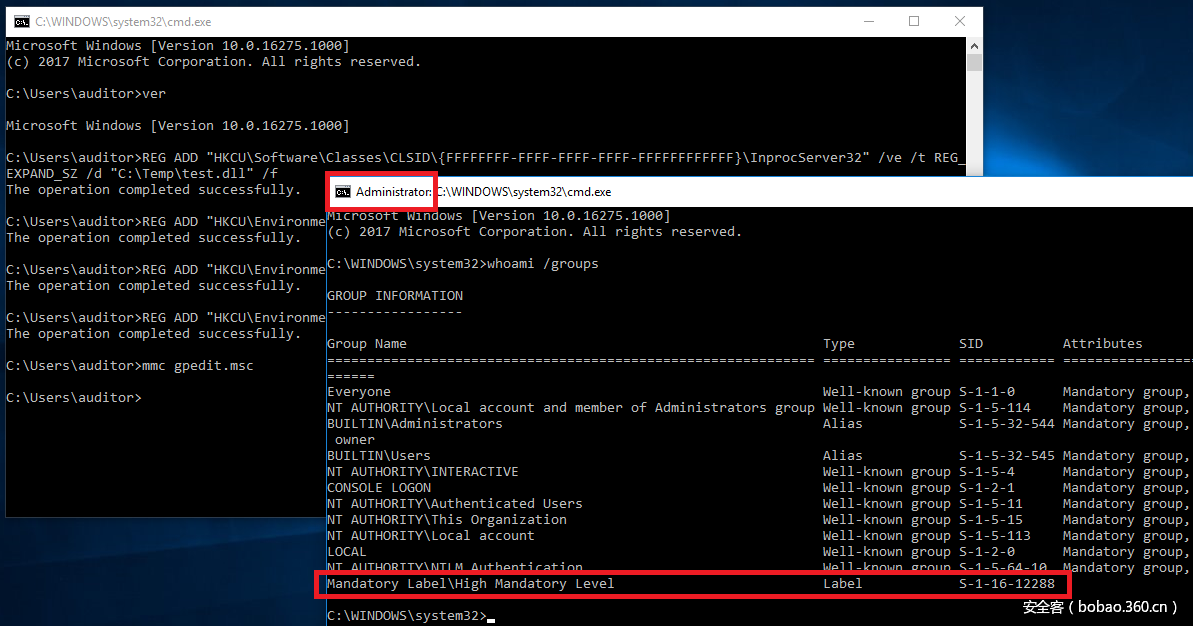Click the 'EXPAND_SZ /d "C:\Temp\test.dll" /f' line
The width and height of the screenshot is (1193, 626).
pos(142,173)
